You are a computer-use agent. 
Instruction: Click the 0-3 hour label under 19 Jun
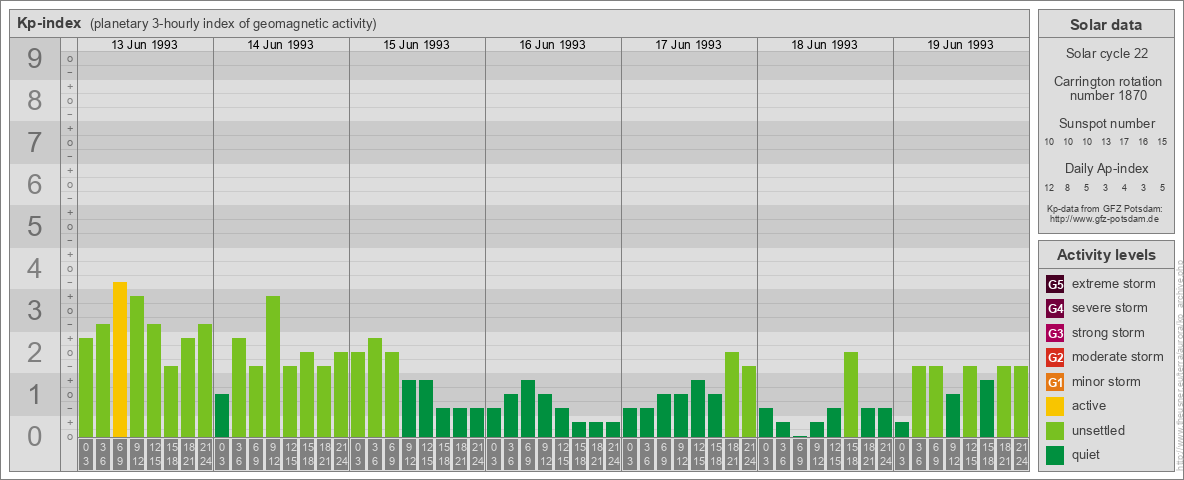[x=902, y=454]
